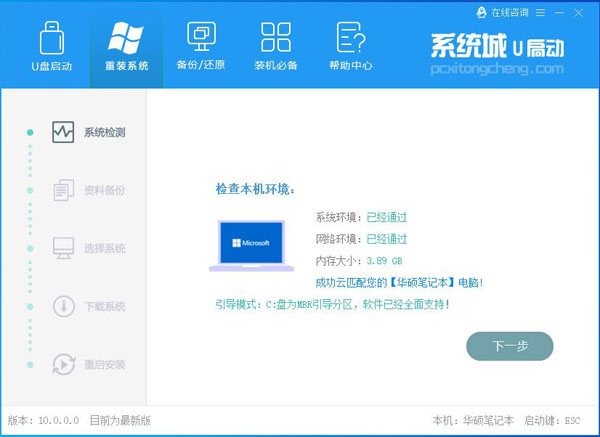Click the 在线咨询 text label
The width and height of the screenshot is (600, 437).
pyautogui.click(x=510, y=13)
